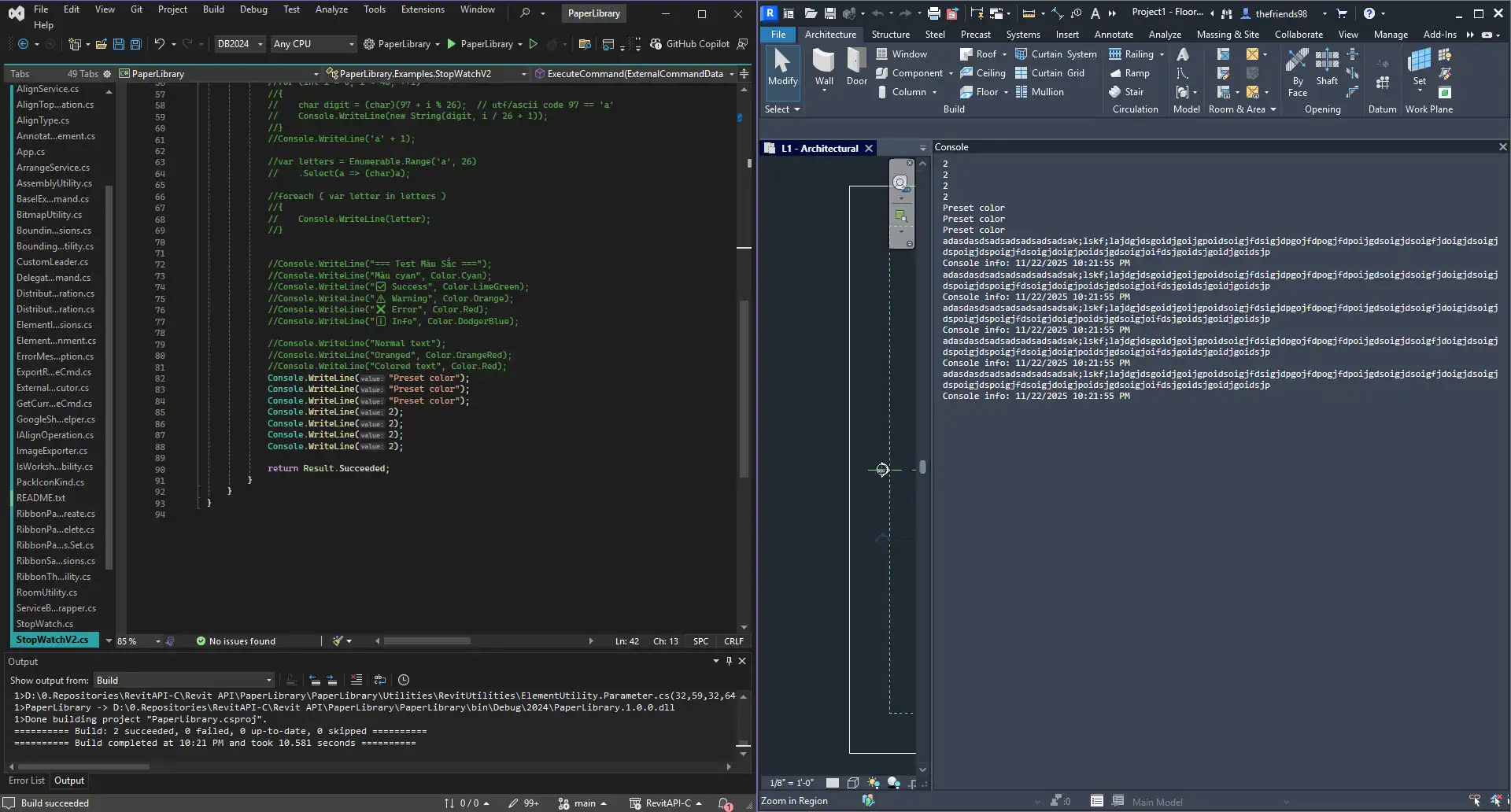Open StopWatch.cs from Solution Explorer
Viewport: 1511px width, 812px height.
(x=46, y=623)
